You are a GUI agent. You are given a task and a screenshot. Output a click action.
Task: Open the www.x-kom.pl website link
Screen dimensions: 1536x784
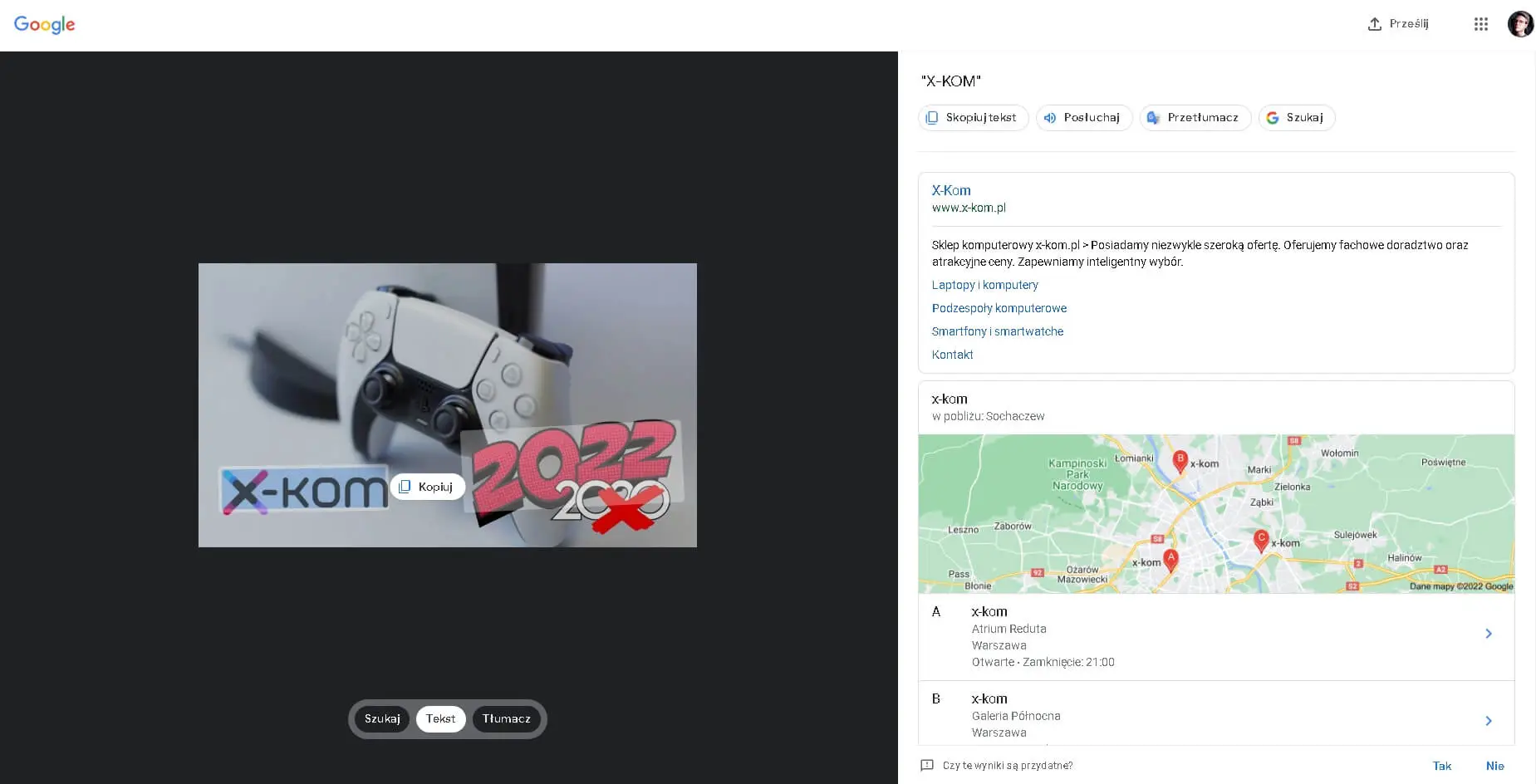click(969, 208)
